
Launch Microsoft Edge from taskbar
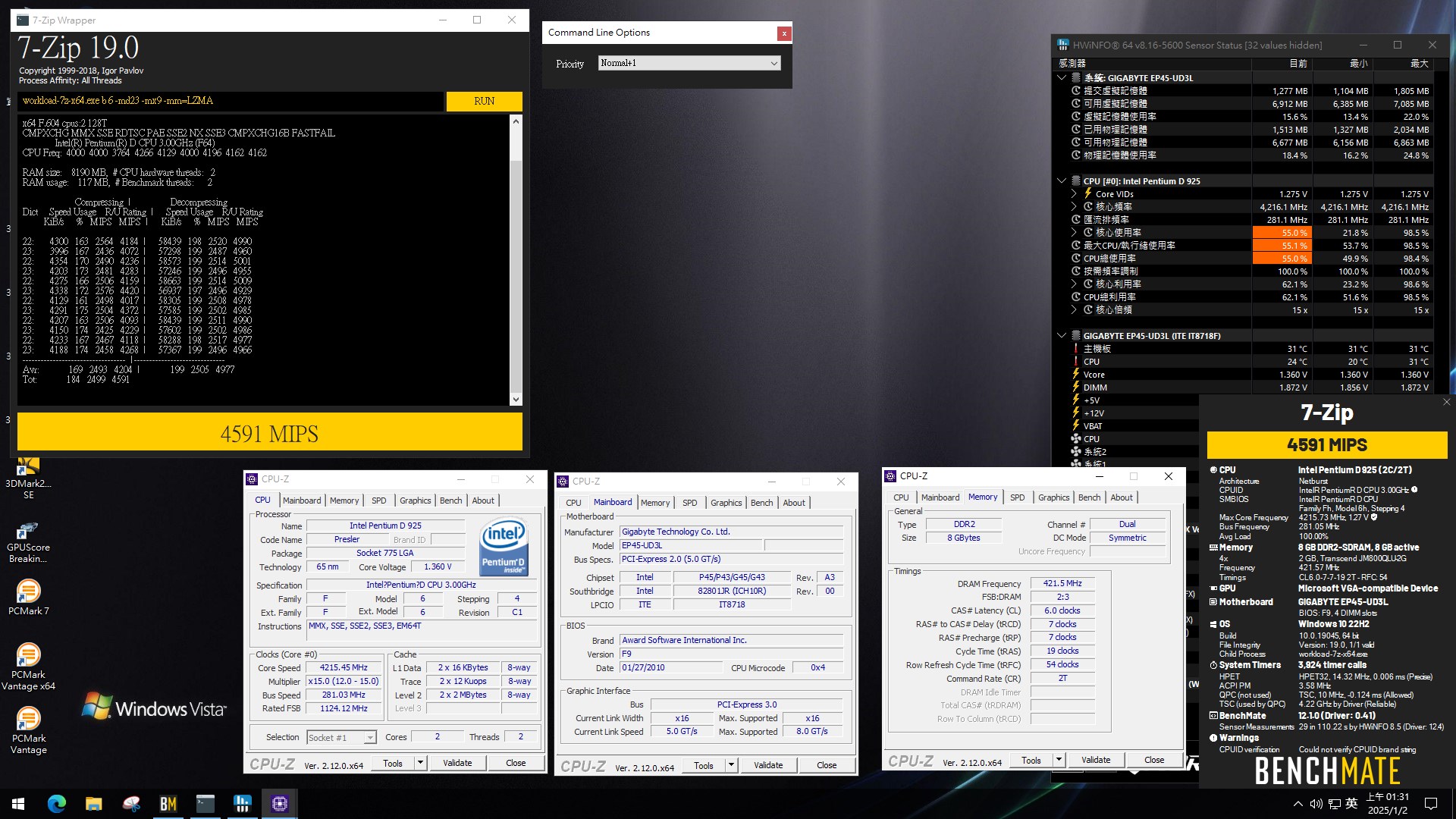57,804
